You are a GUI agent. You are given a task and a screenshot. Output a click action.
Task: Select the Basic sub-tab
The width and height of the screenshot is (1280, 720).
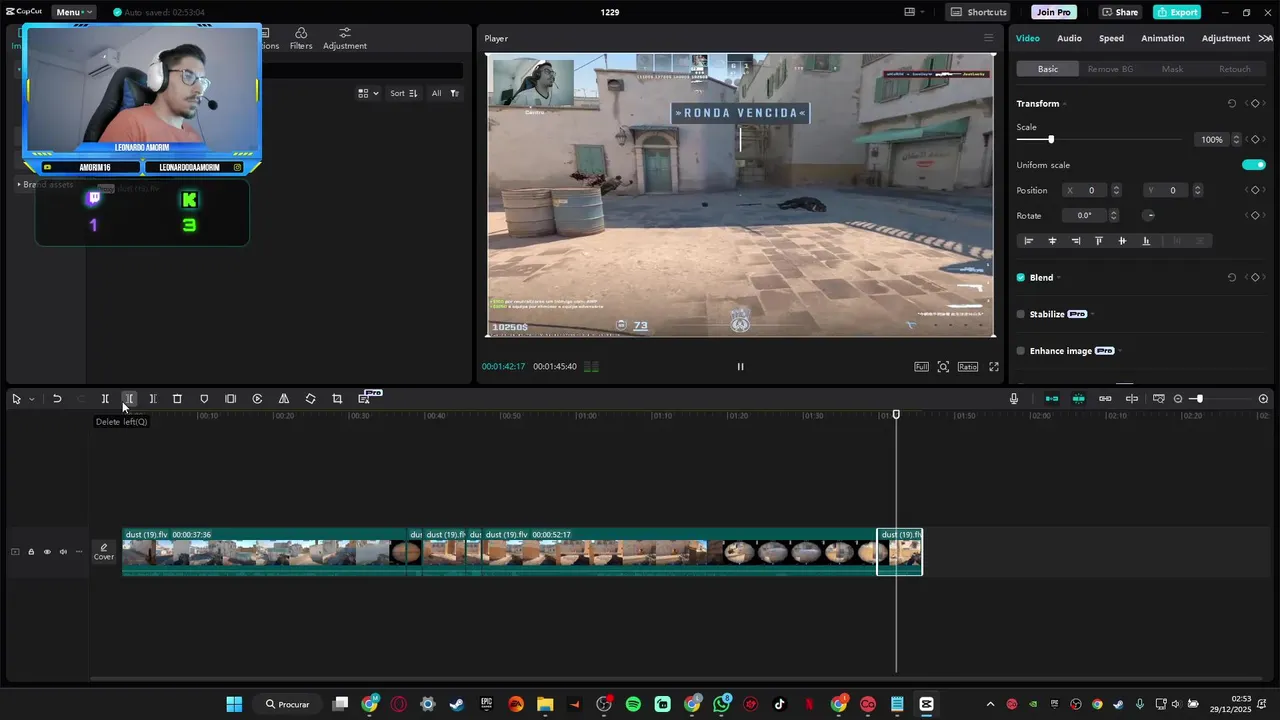1047,69
